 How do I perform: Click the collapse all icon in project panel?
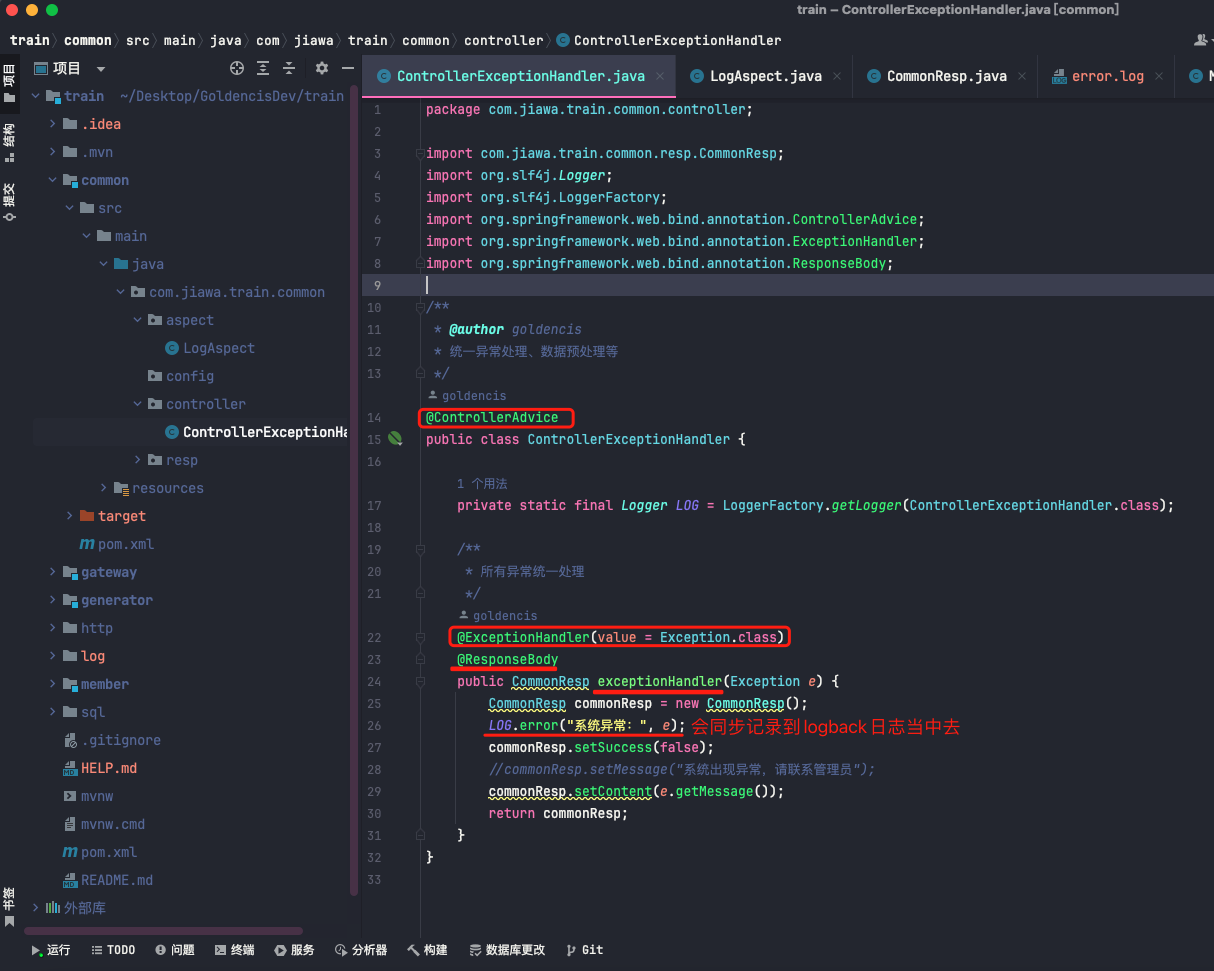pyautogui.click(x=289, y=68)
